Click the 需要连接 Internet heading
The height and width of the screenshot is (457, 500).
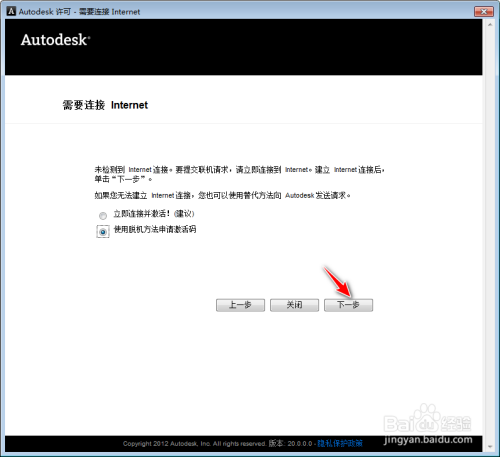tap(105, 105)
